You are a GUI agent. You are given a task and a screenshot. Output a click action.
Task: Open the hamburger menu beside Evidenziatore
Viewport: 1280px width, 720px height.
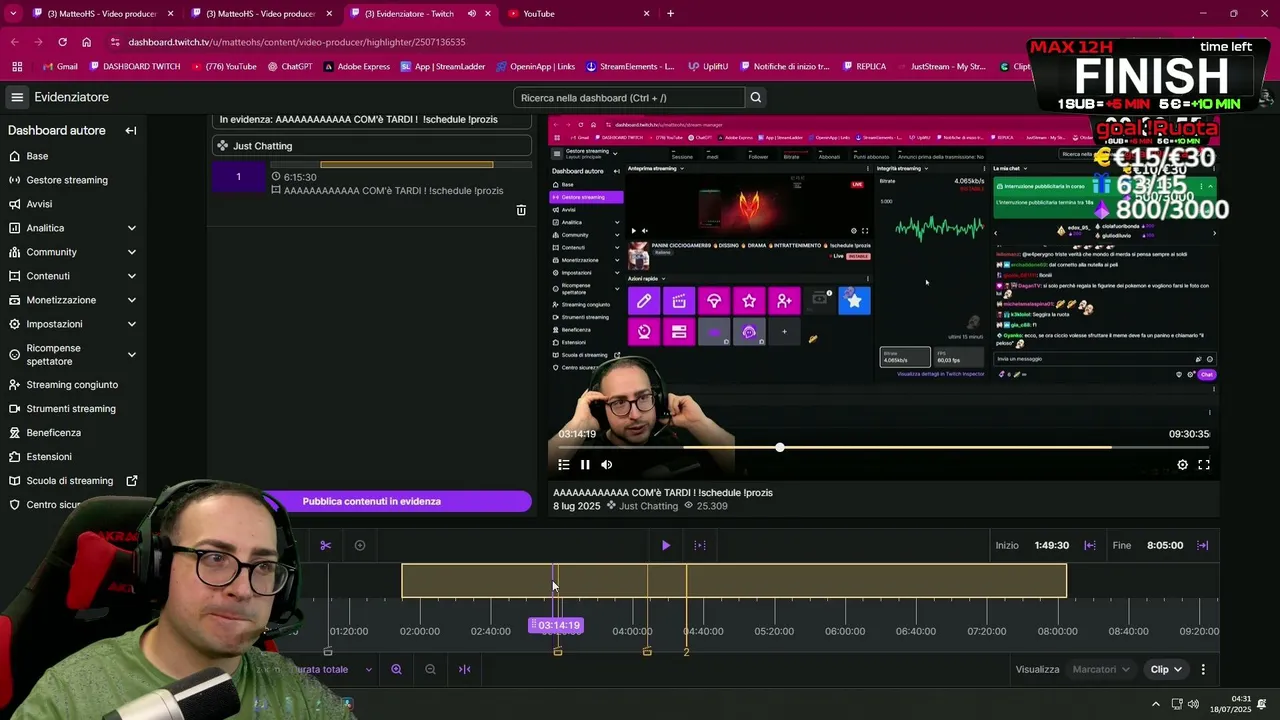pyautogui.click(x=17, y=97)
